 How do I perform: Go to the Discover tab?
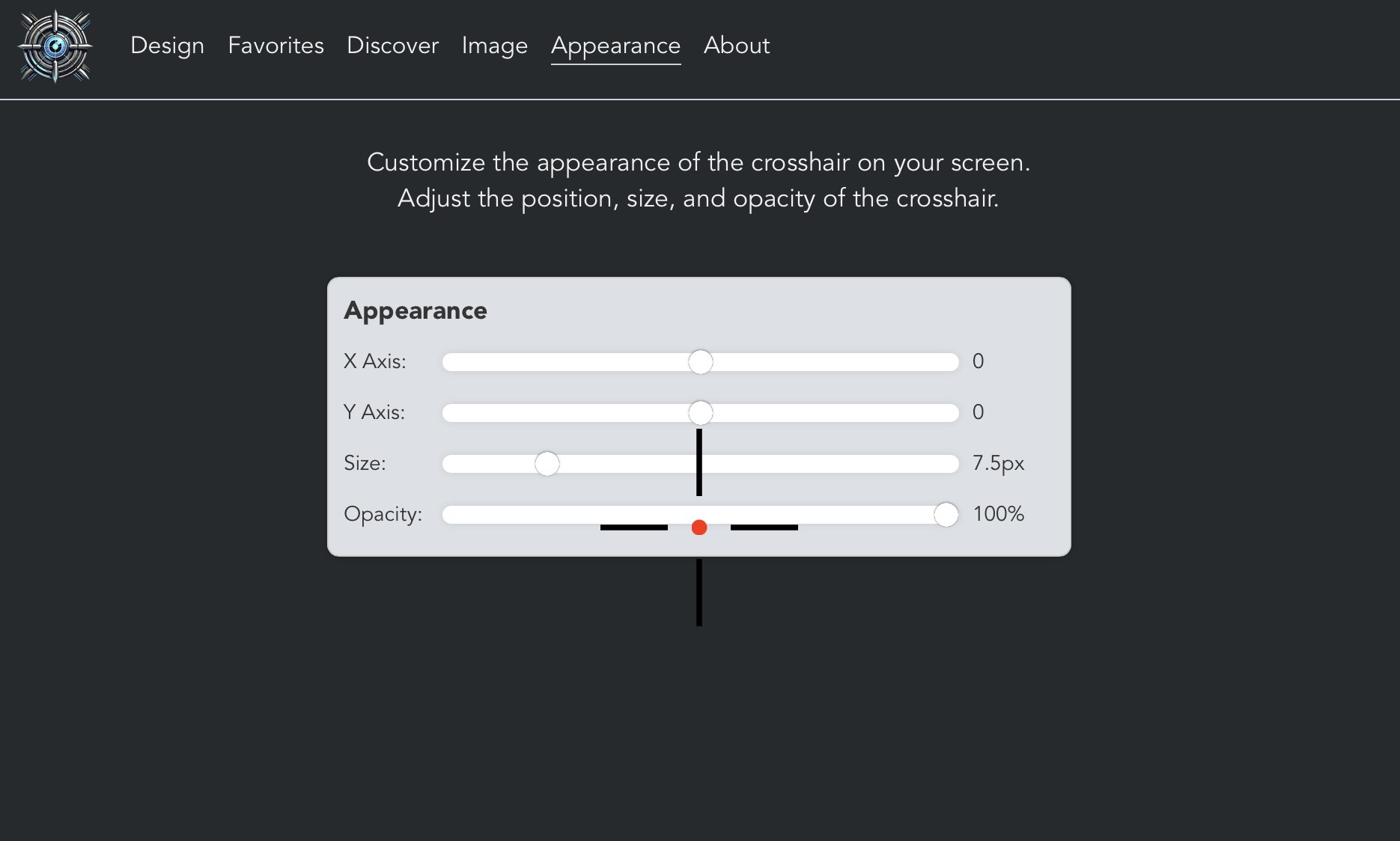tap(392, 46)
